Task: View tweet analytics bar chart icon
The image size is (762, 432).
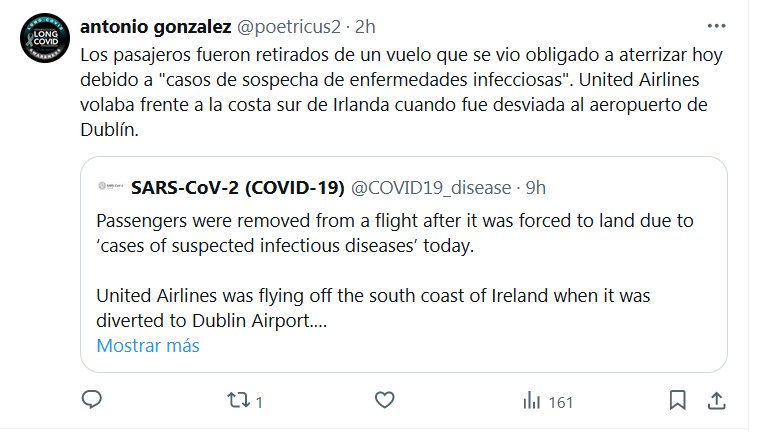Action: 531,401
